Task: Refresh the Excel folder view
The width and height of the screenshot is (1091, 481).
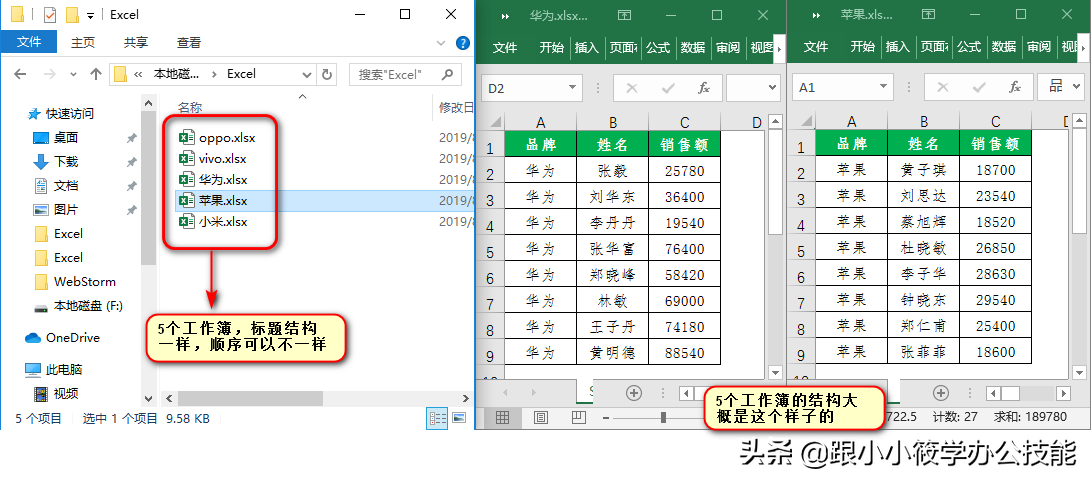Action: click(x=327, y=74)
